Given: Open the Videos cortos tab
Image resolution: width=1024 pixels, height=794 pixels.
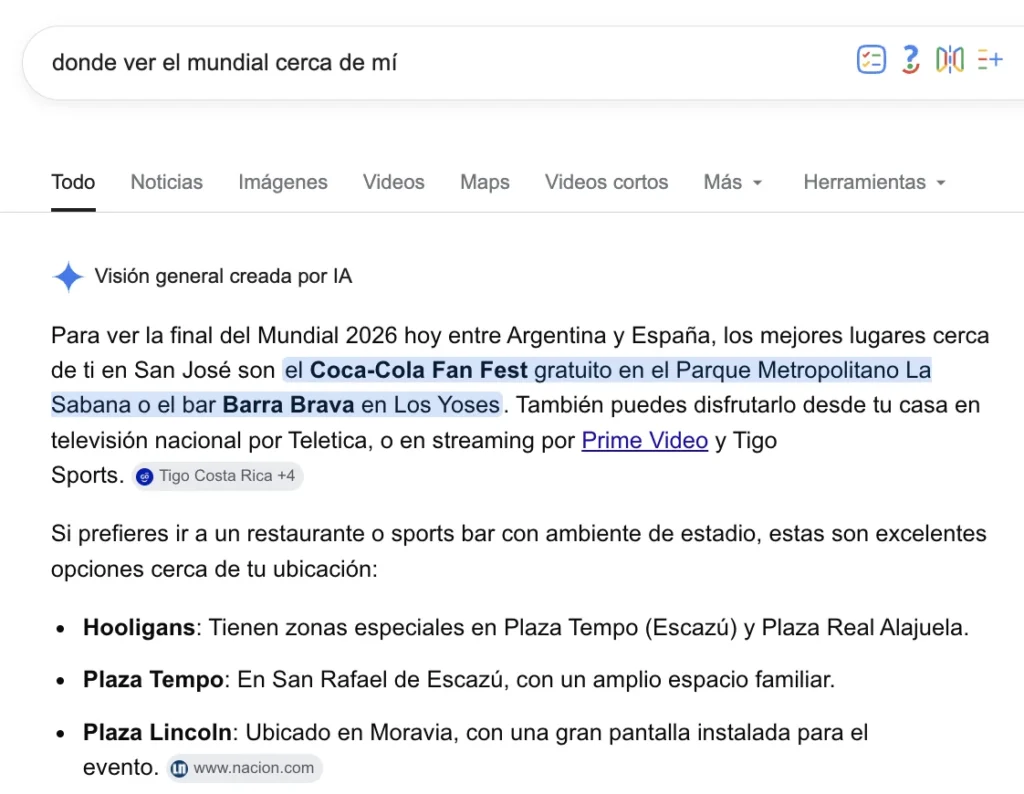Looking at the screenshot, I should (607, 182).
